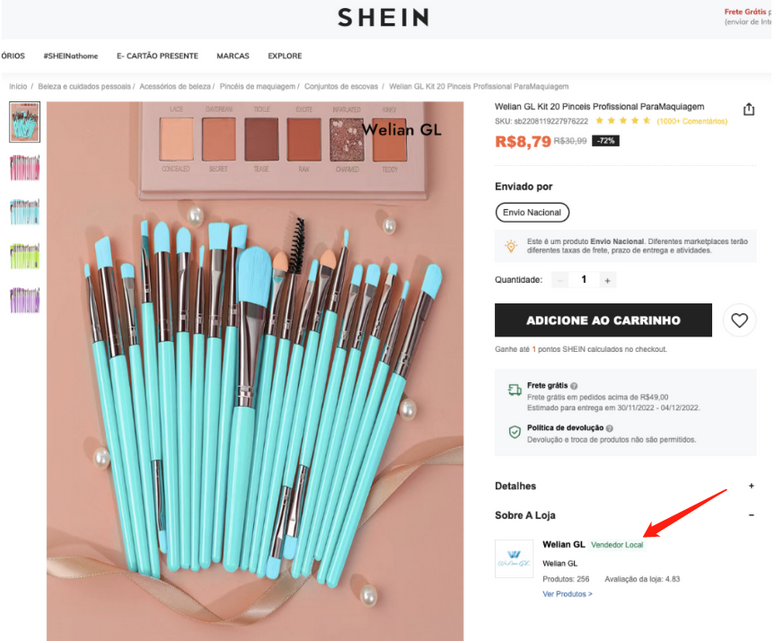Open the Ver Produtos link
This screenshot has height=643, width=776.
567,594
